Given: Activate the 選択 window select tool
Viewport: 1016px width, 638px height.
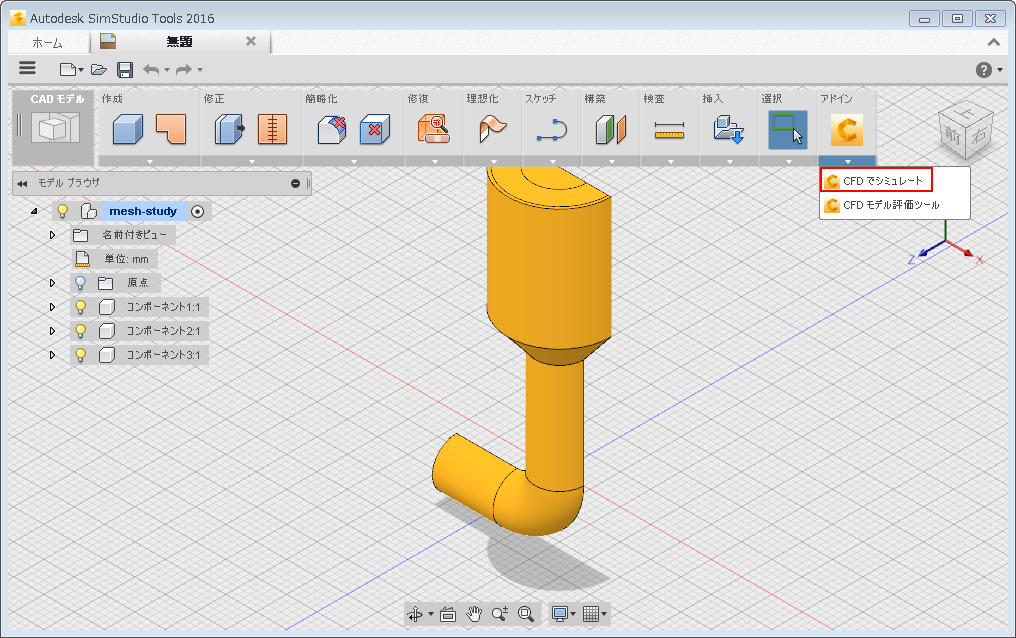Looking at the screenshot, I should pos(788,130).
